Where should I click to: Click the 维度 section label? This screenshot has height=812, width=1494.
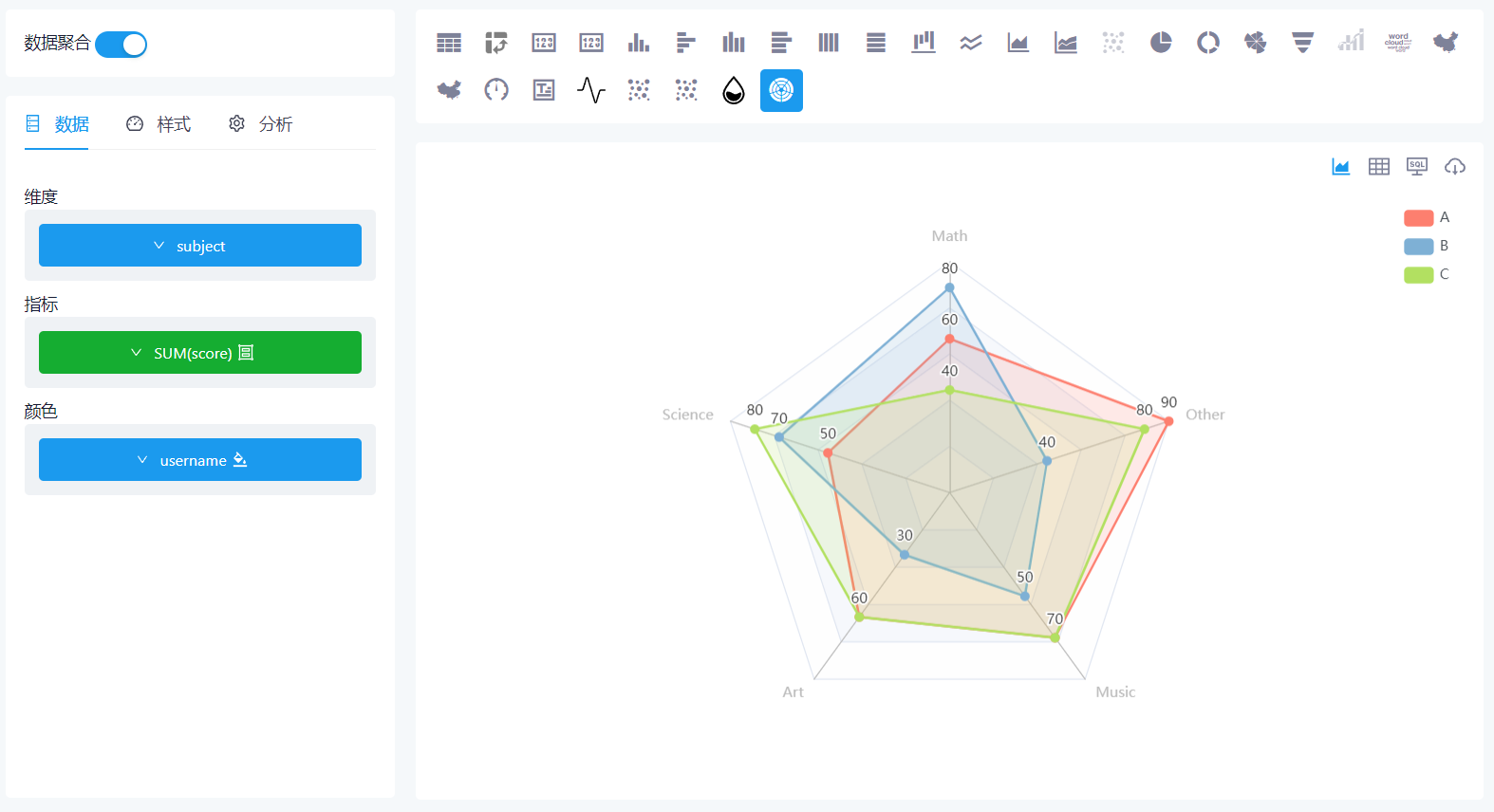click(41, 197)
